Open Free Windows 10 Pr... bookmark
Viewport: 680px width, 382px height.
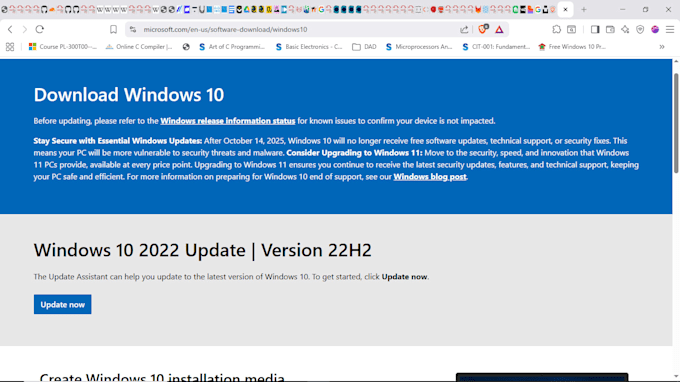(x=572, y=47)
